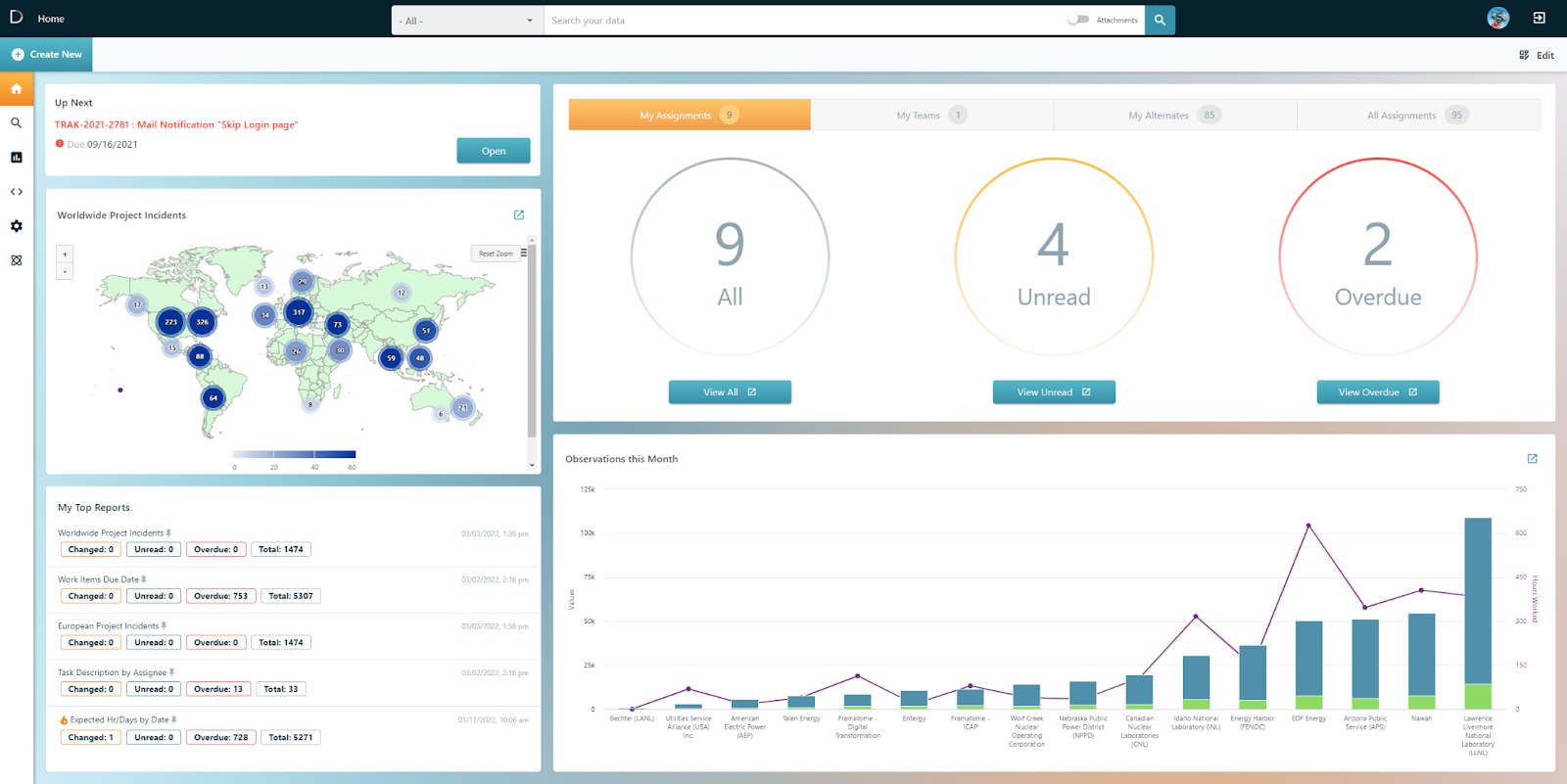Click the View Overdue button

pyautogui.click(x=1378, y=392)
